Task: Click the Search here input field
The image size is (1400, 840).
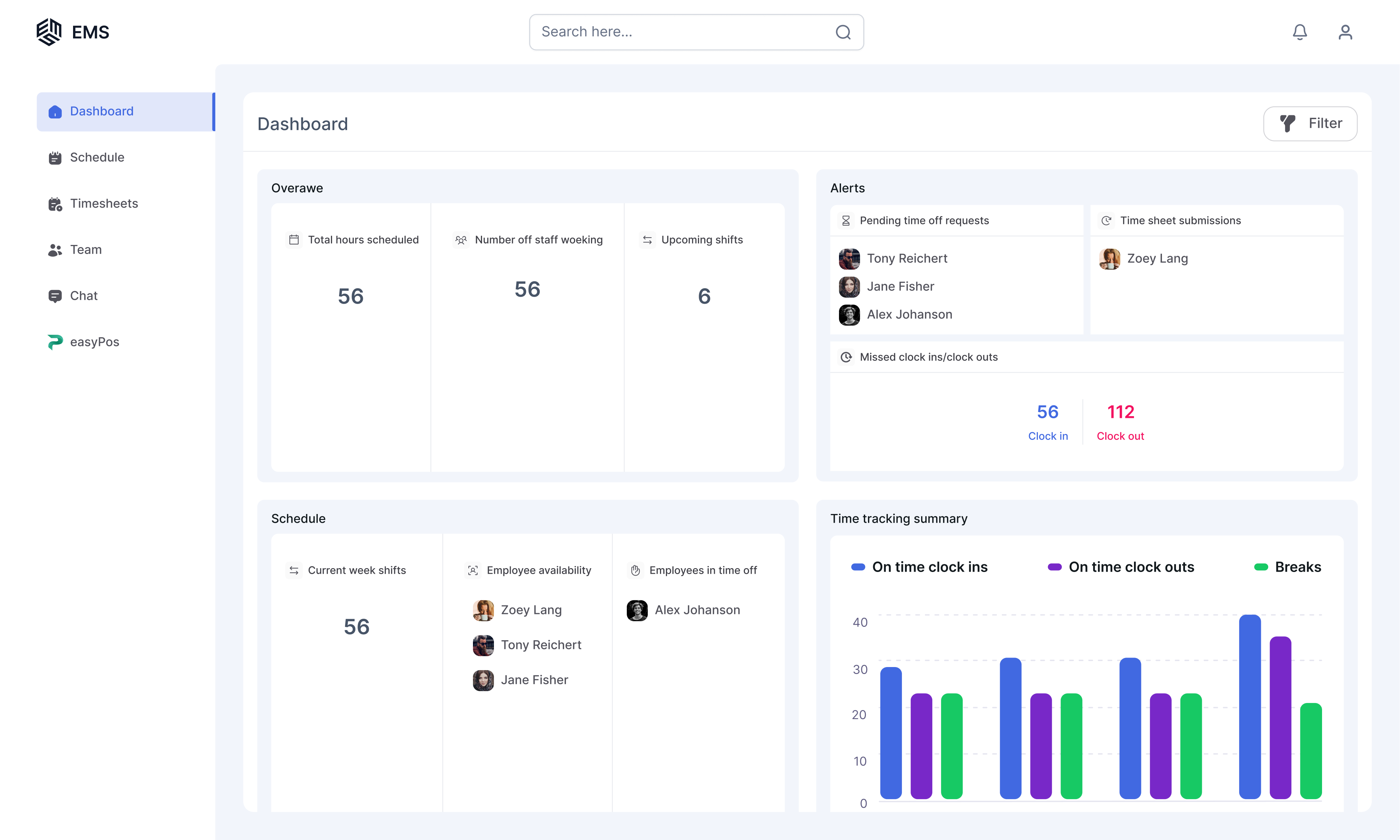Action: click(x=696, y=32)
